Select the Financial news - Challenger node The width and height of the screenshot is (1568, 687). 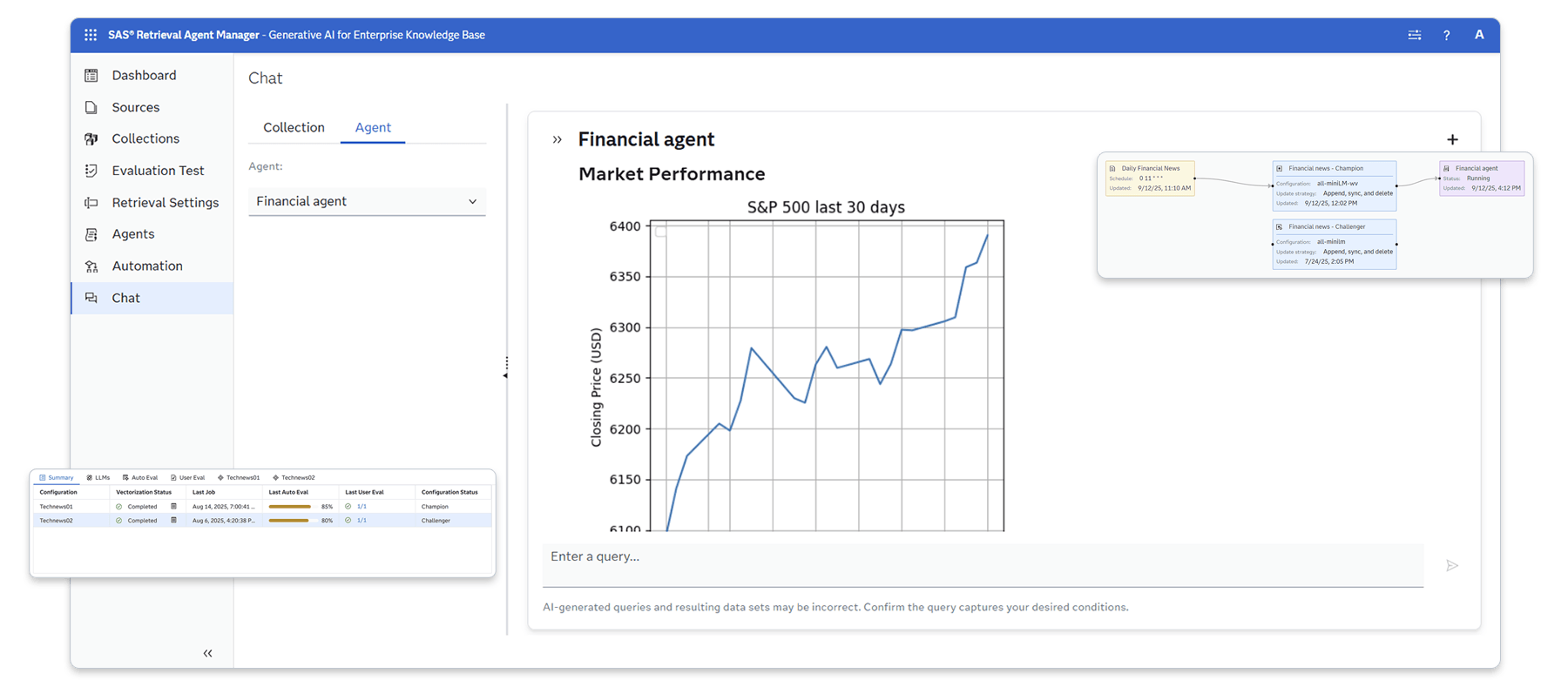coord(1334,244)
